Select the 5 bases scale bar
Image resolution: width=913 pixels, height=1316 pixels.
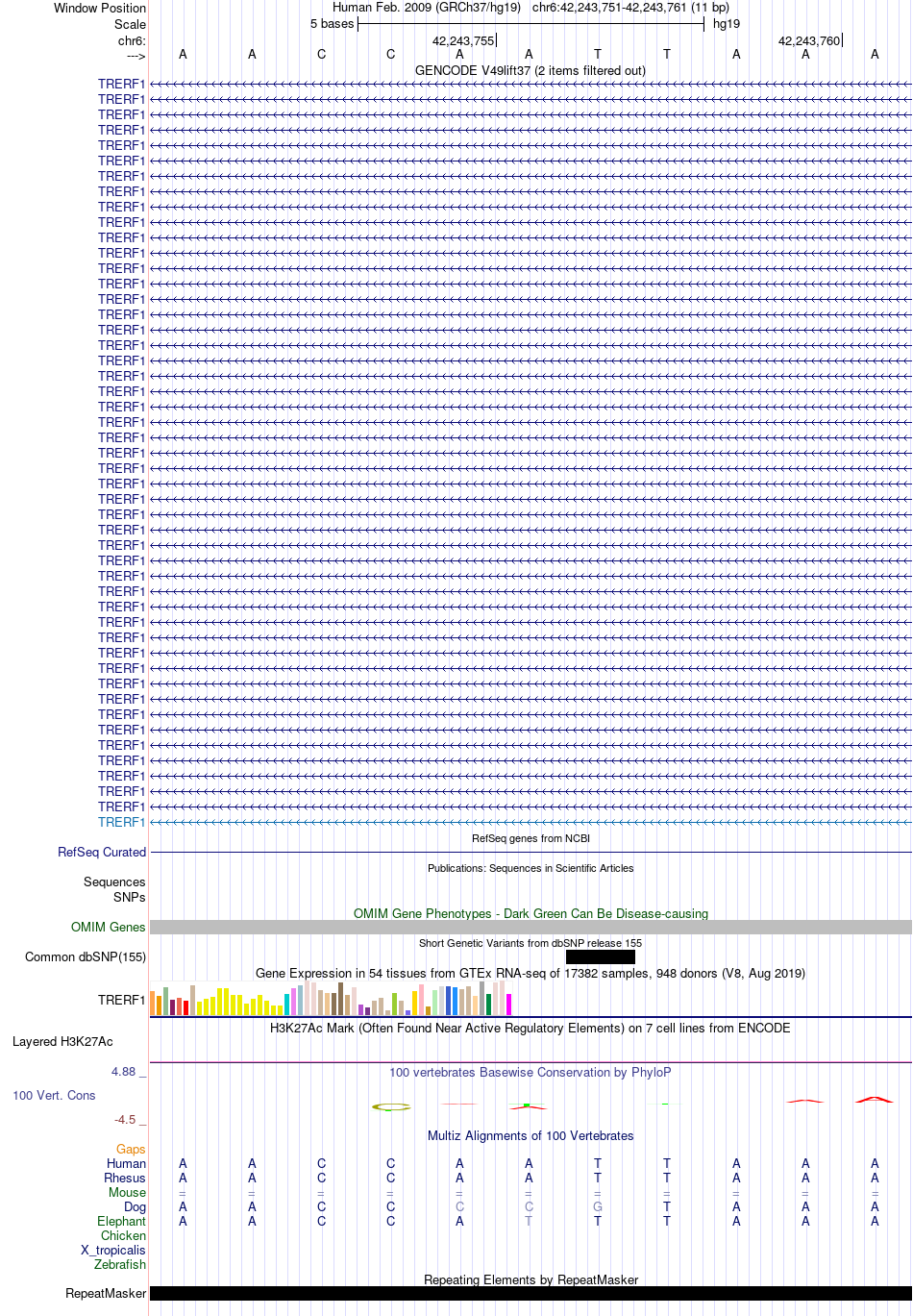(531, 24)
